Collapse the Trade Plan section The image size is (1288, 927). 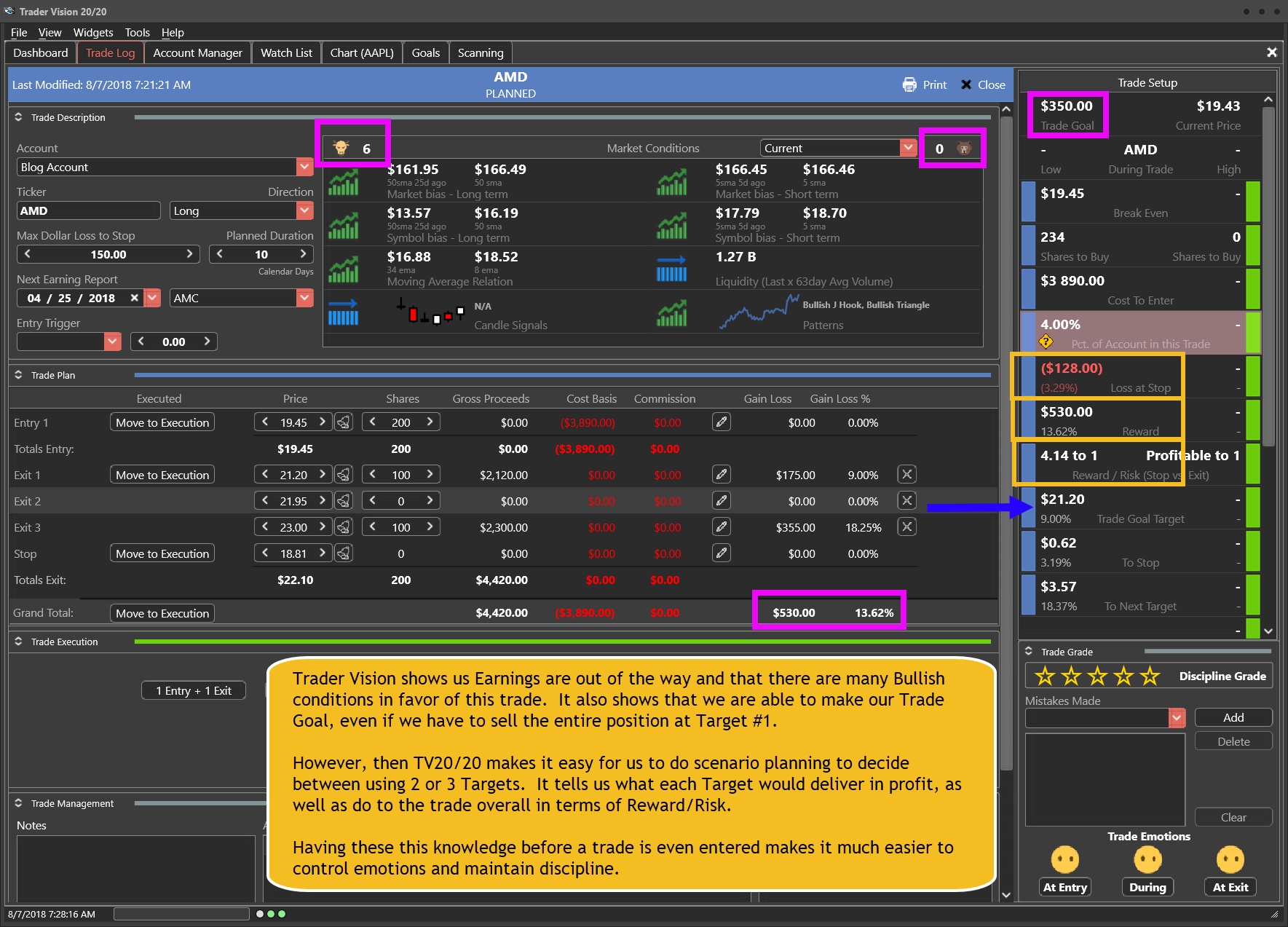tap(18, 375)
